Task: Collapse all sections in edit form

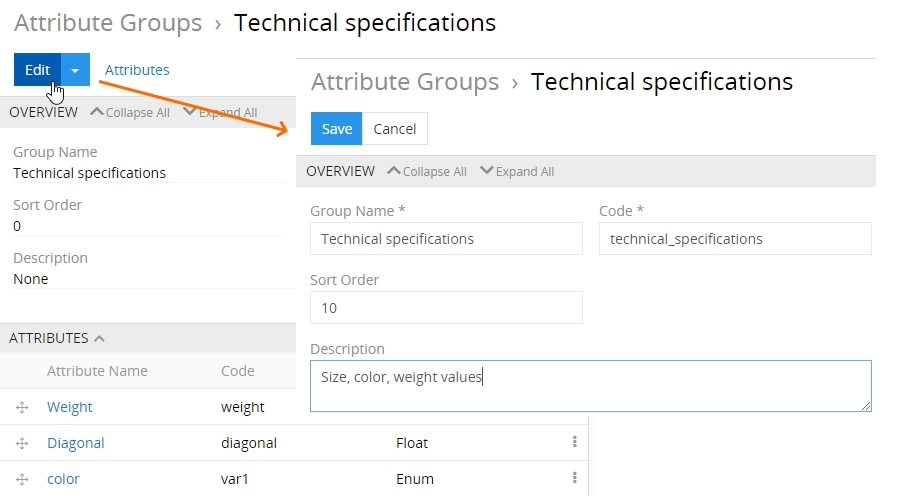Action: (427, 171)
